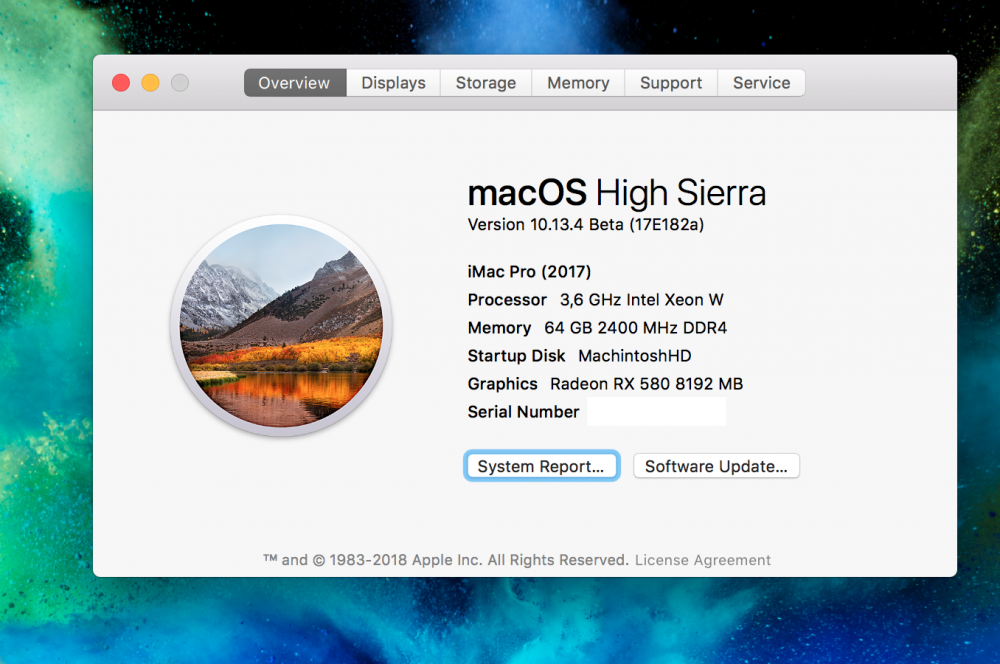
Task: Click the Processor label
Action: [507, 300]
